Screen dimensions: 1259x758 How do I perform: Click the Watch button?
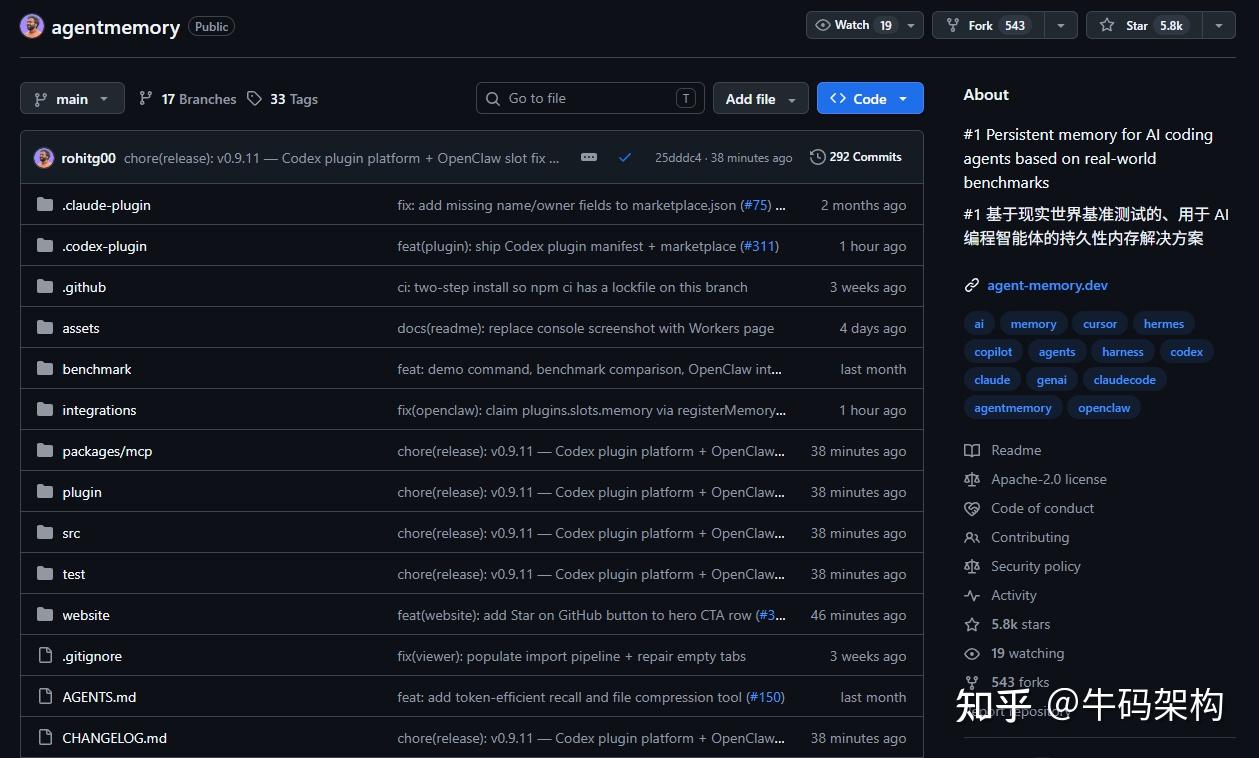[x=854, y=25]
